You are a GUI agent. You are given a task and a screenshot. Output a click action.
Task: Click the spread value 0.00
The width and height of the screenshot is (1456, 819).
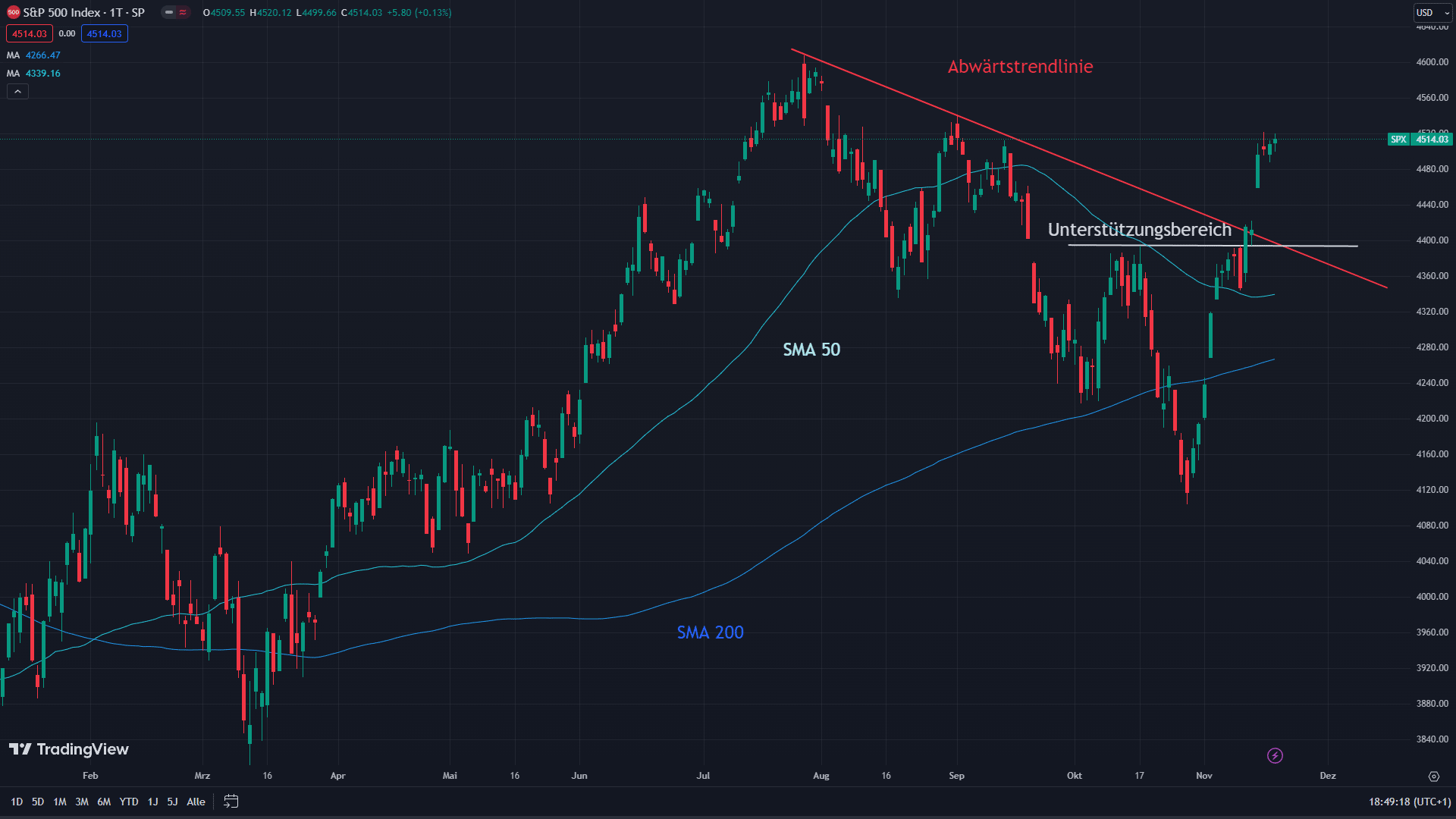(x=67, y=33)
